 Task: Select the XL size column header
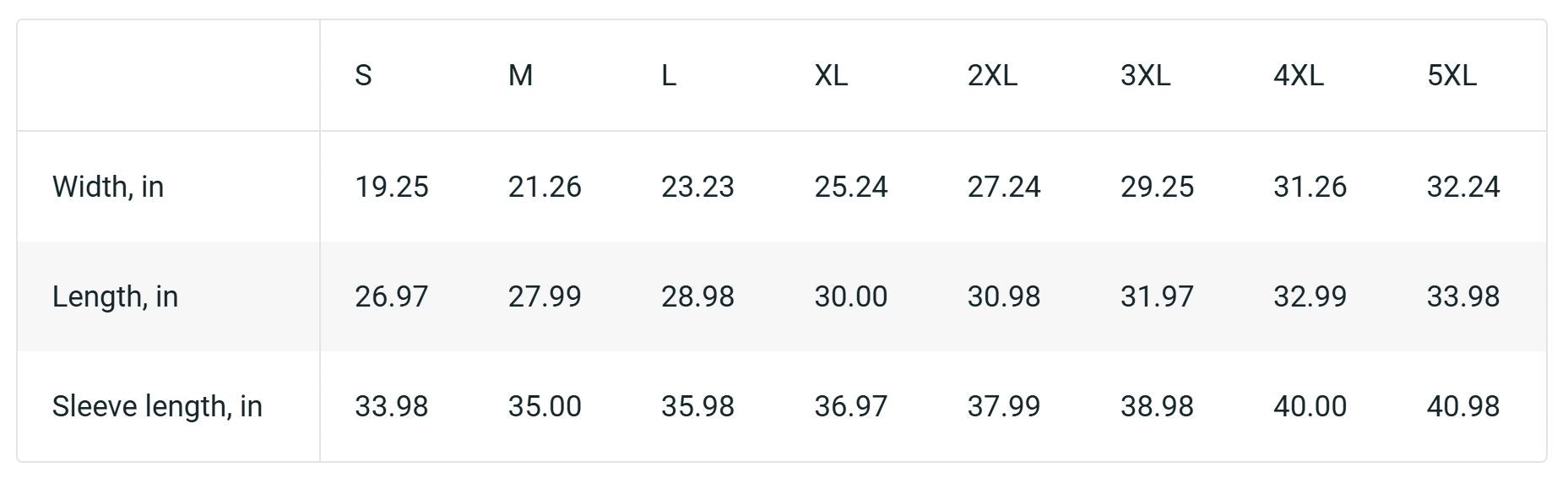pyautogui.click(x=831, y=76)
